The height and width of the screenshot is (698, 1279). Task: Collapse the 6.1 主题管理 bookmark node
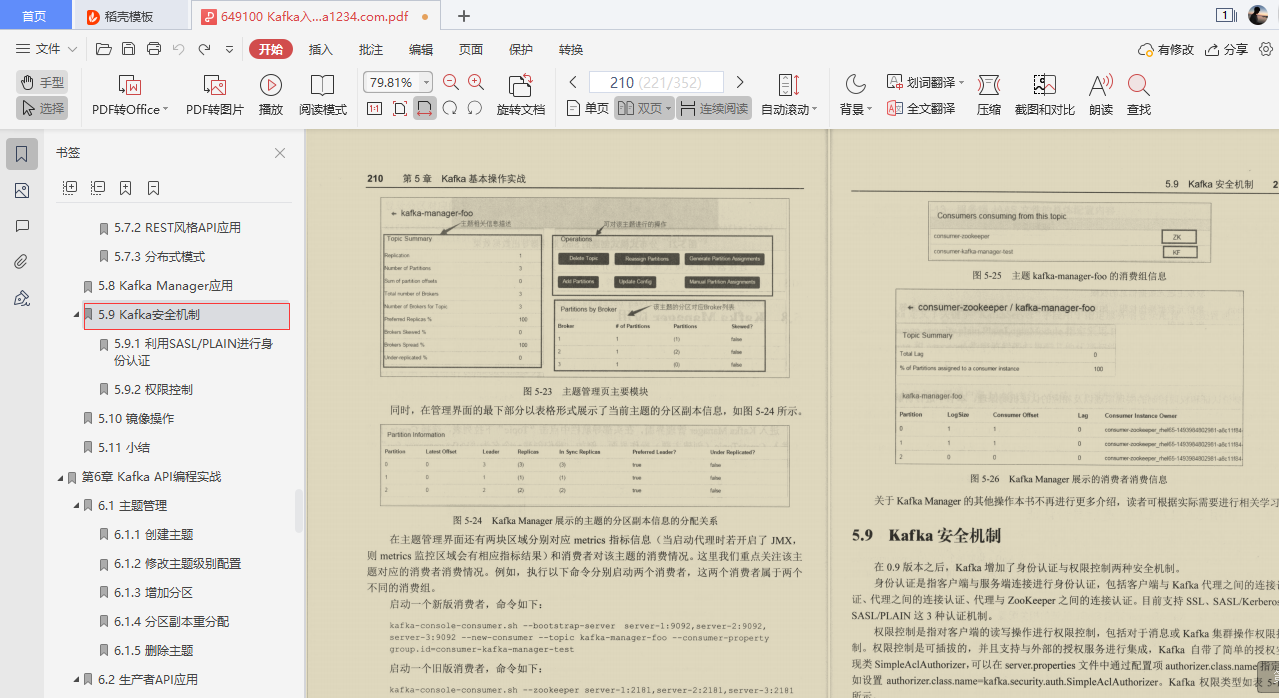point(75,505)
